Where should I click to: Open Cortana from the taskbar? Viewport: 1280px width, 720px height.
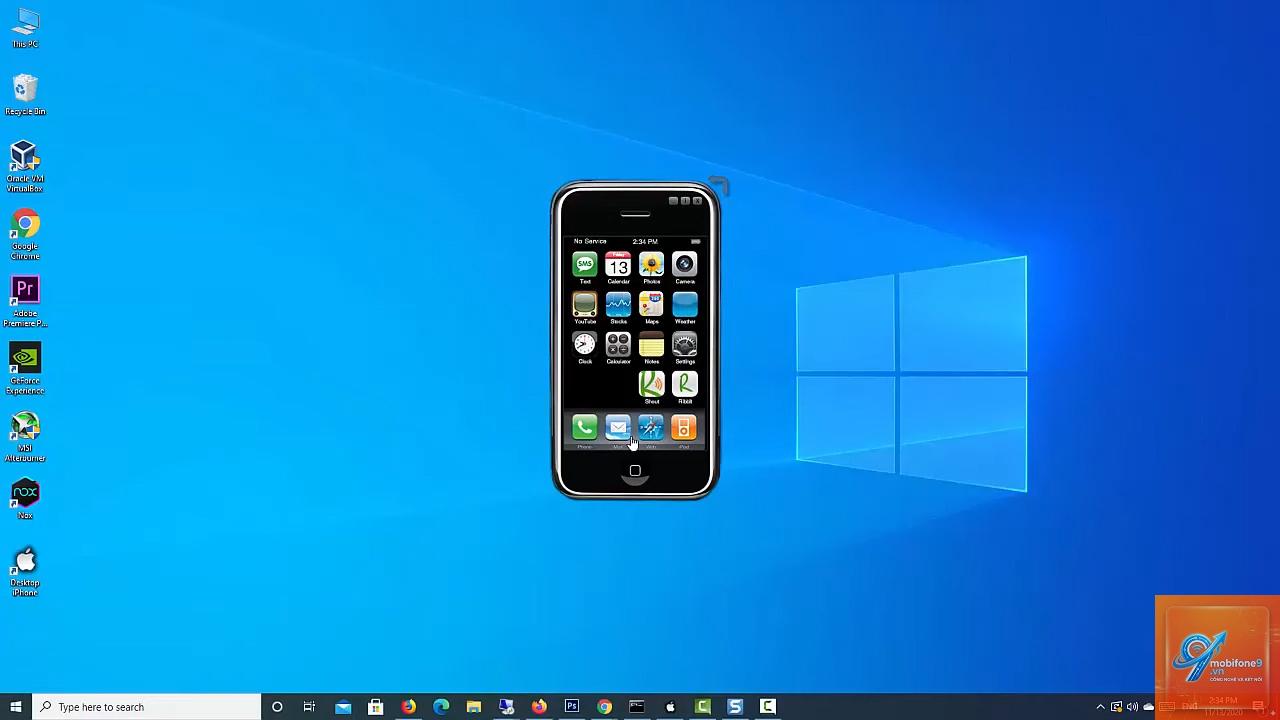tap(277, 707)
